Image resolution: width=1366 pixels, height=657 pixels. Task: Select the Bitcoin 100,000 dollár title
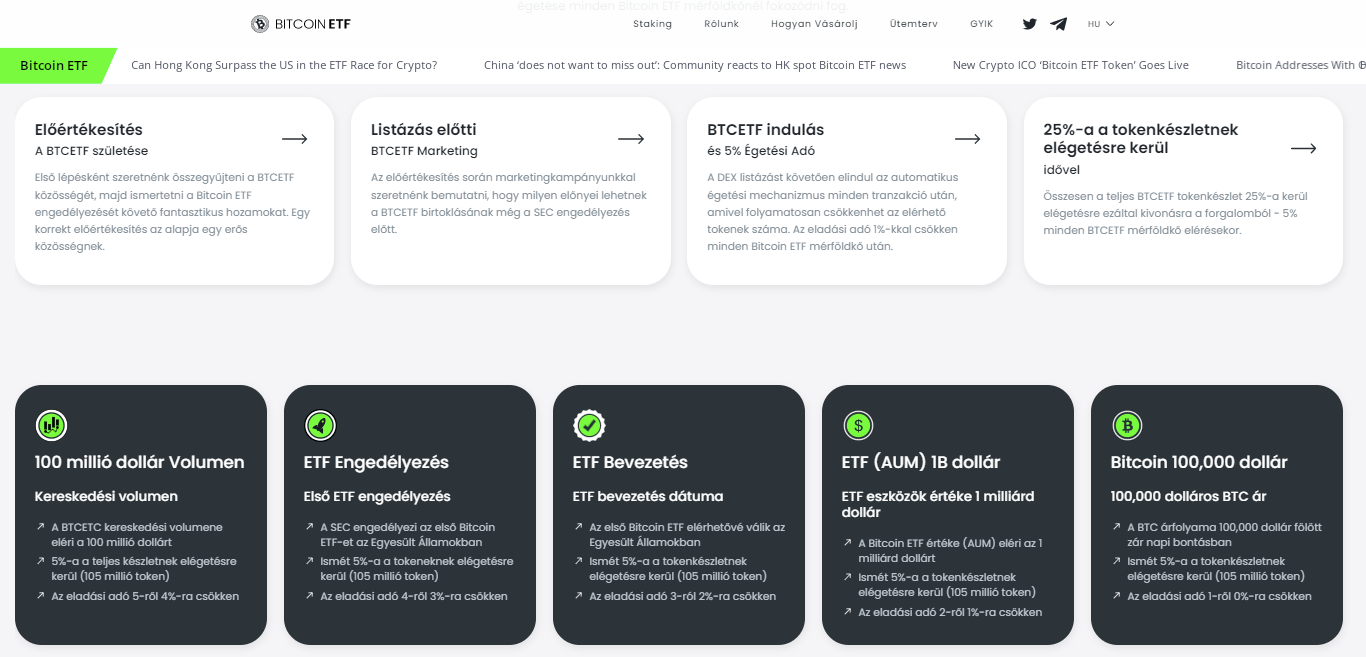(1199, 463)
